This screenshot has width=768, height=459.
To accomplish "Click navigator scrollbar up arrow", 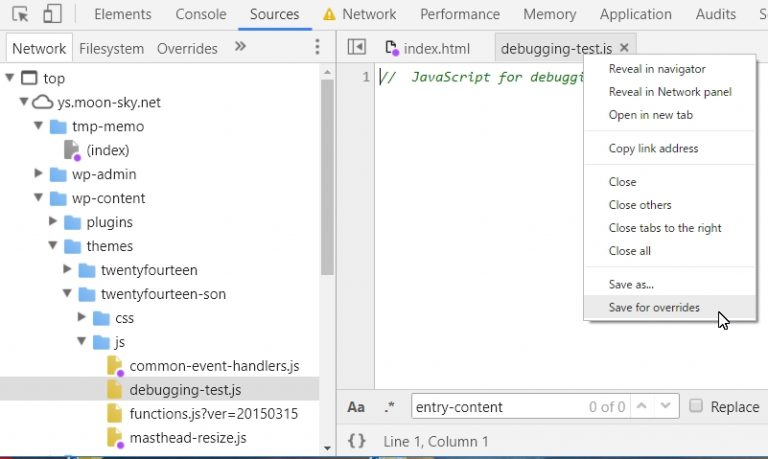I will pyautogui.click(x=327, y=72).
